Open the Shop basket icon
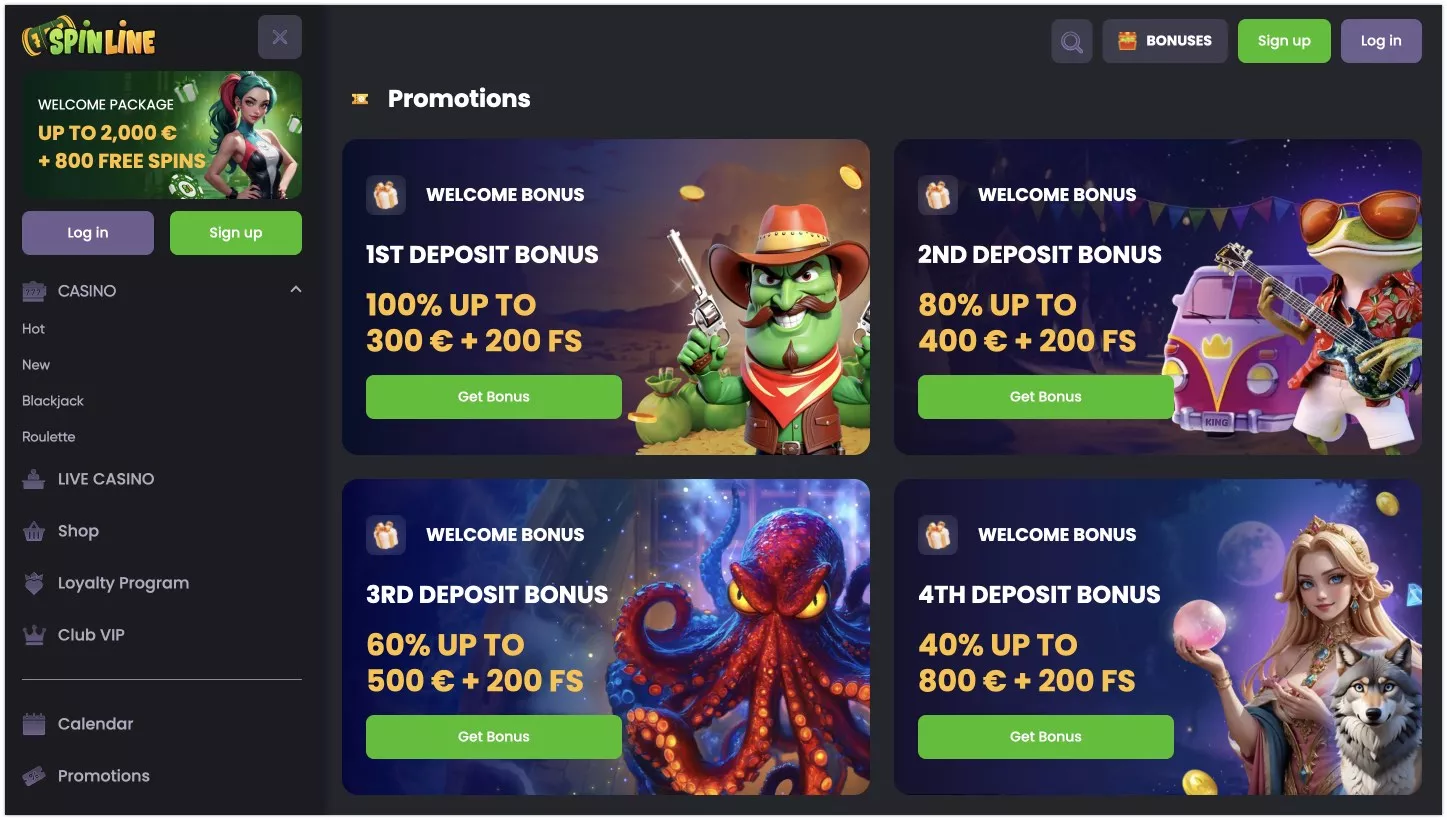The height and width of the screenshot is (820, 1447). pyautogui.click(x=34, y=531)
